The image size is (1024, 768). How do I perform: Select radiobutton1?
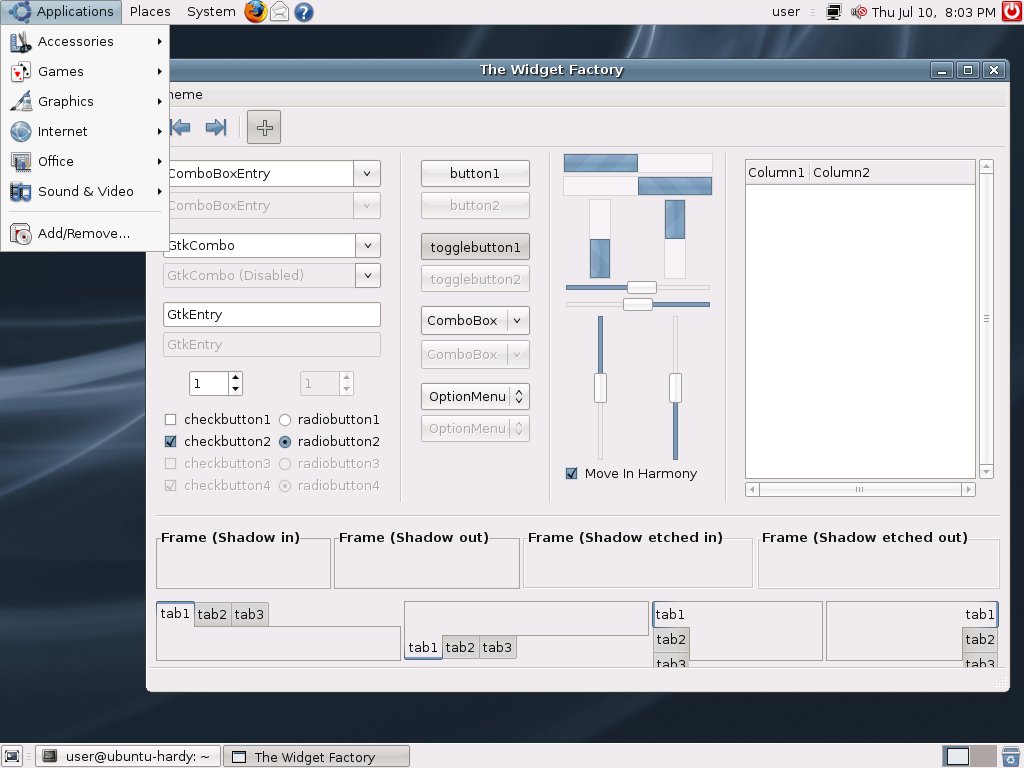285,419
